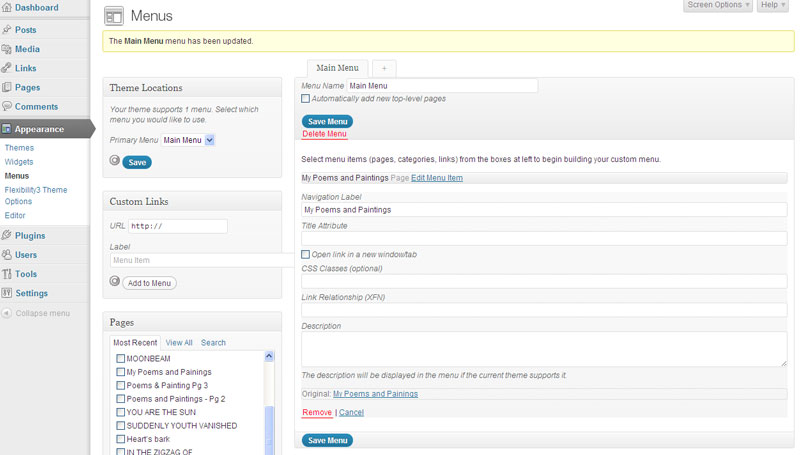This screenshot has height=455, width=800.
Task: Expand the Screen Options panel
Action: [718, 5]
